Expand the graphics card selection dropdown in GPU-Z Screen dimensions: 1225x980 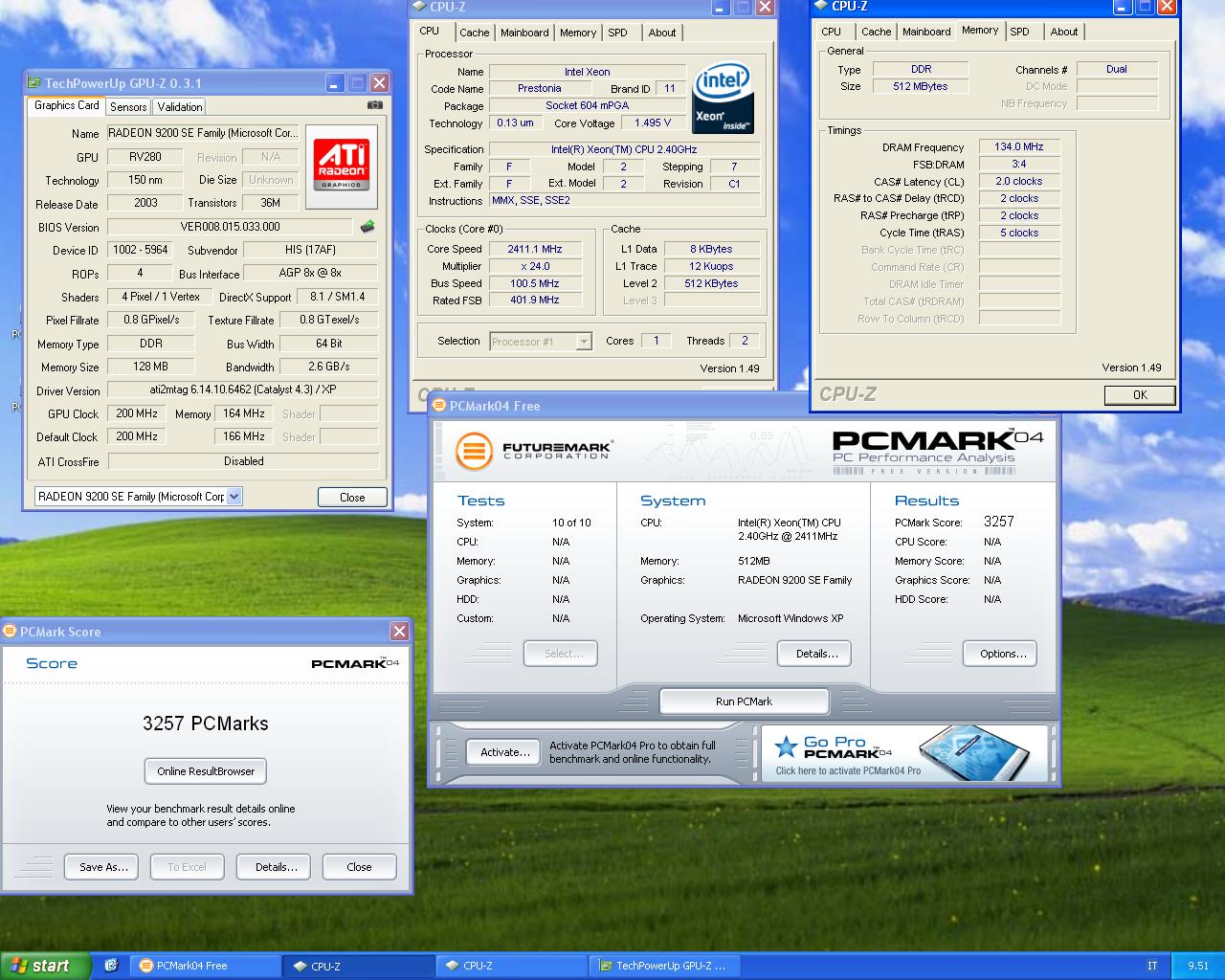[x=234, y=496]
